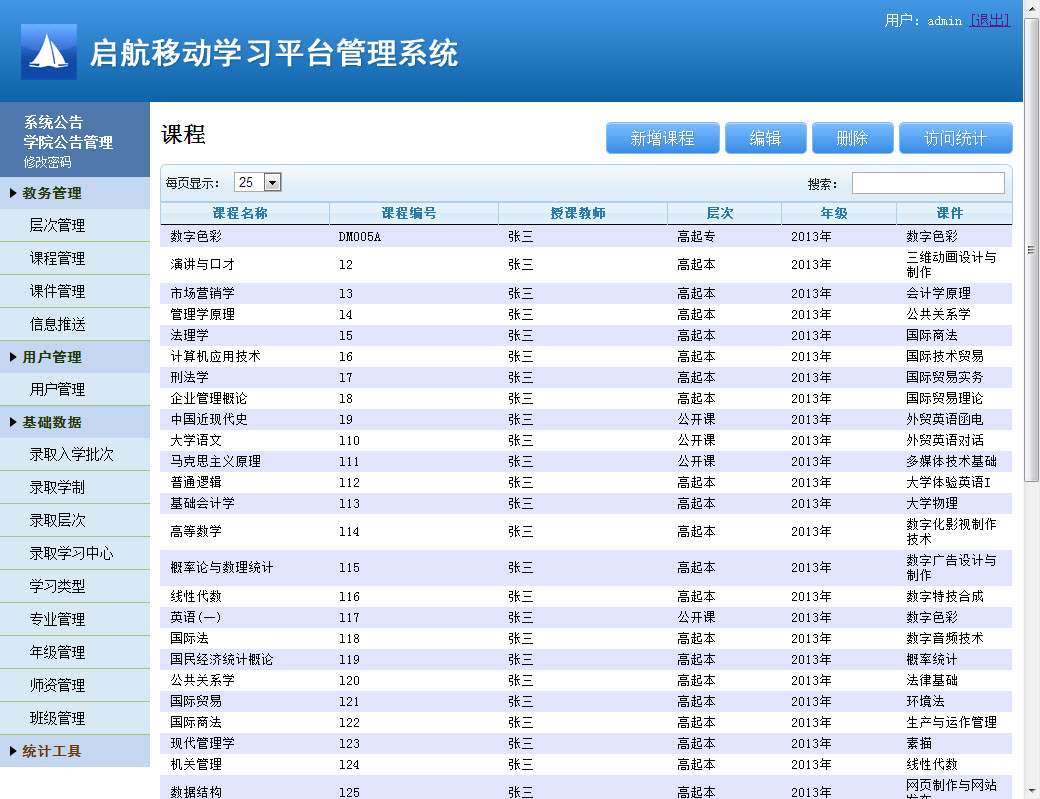
Task: Click the page scrollbar down arrow
Action: pos(1031,790)
